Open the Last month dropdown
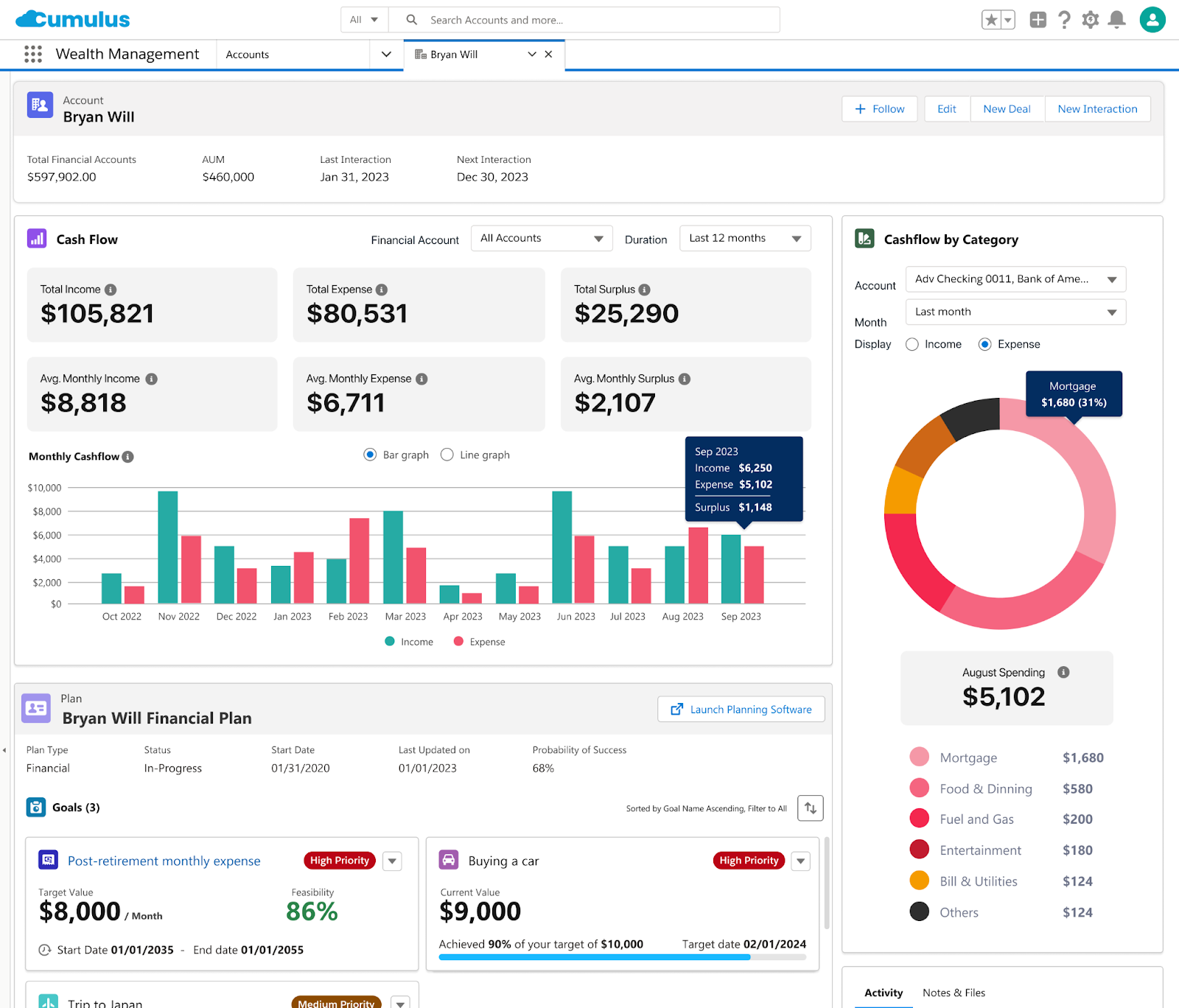 1015,312
